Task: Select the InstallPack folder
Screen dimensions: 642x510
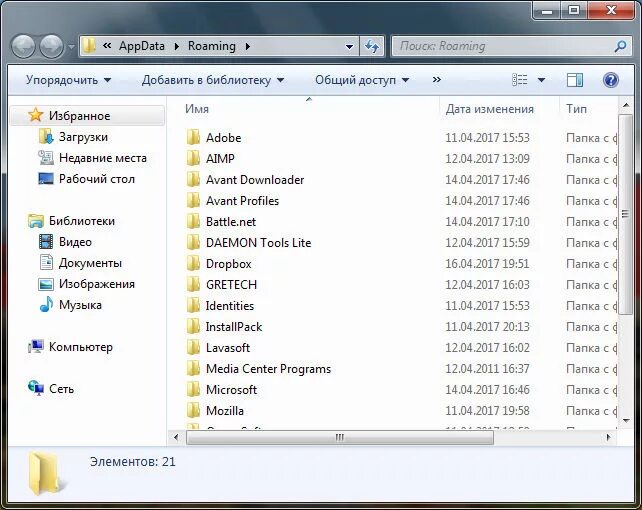Action: [x=234, y=326]
